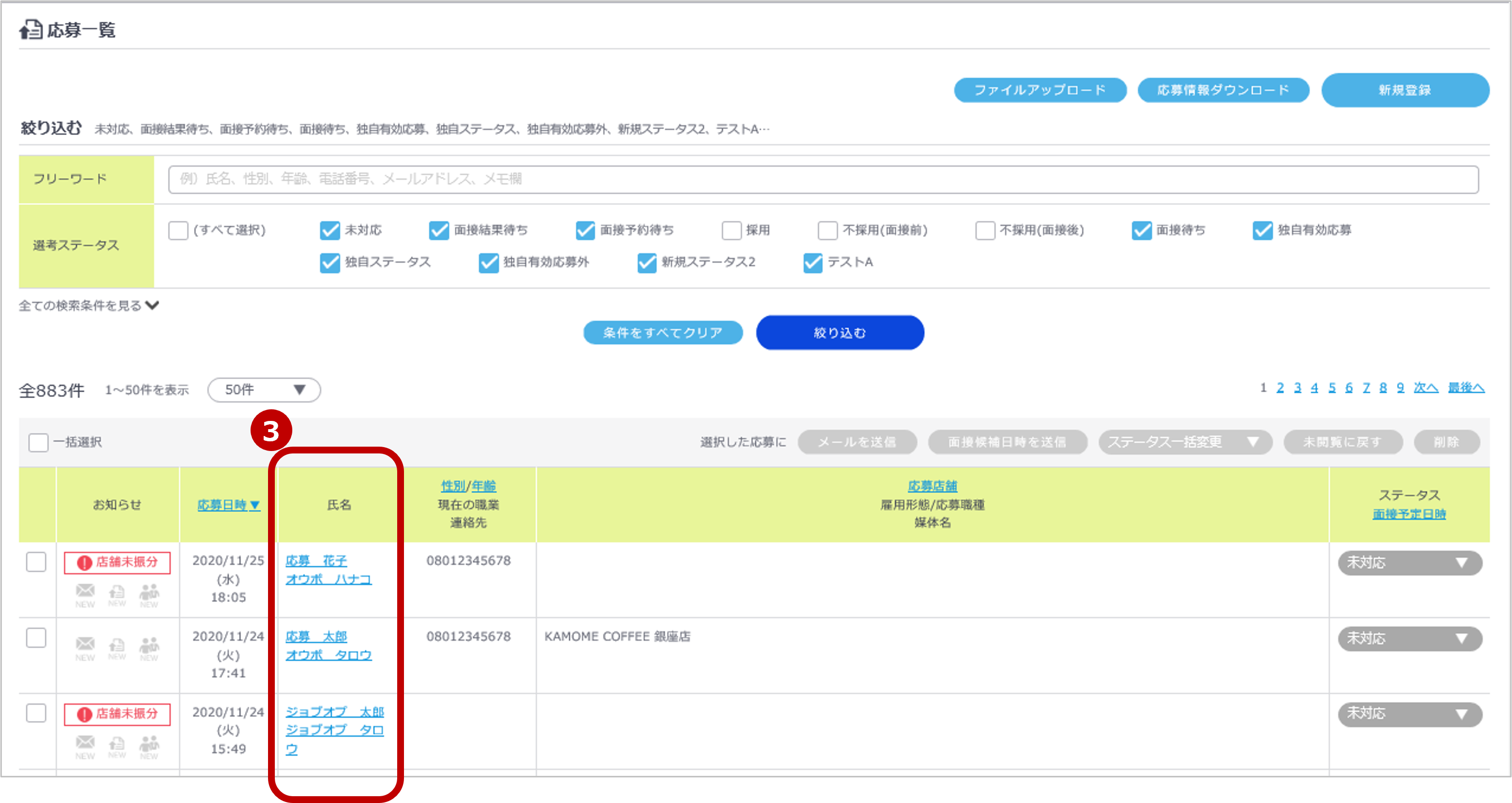1512x803 pixels.
Task: Click 店舗未振分 alert badge in first row
Action: (x=118, y=562)
